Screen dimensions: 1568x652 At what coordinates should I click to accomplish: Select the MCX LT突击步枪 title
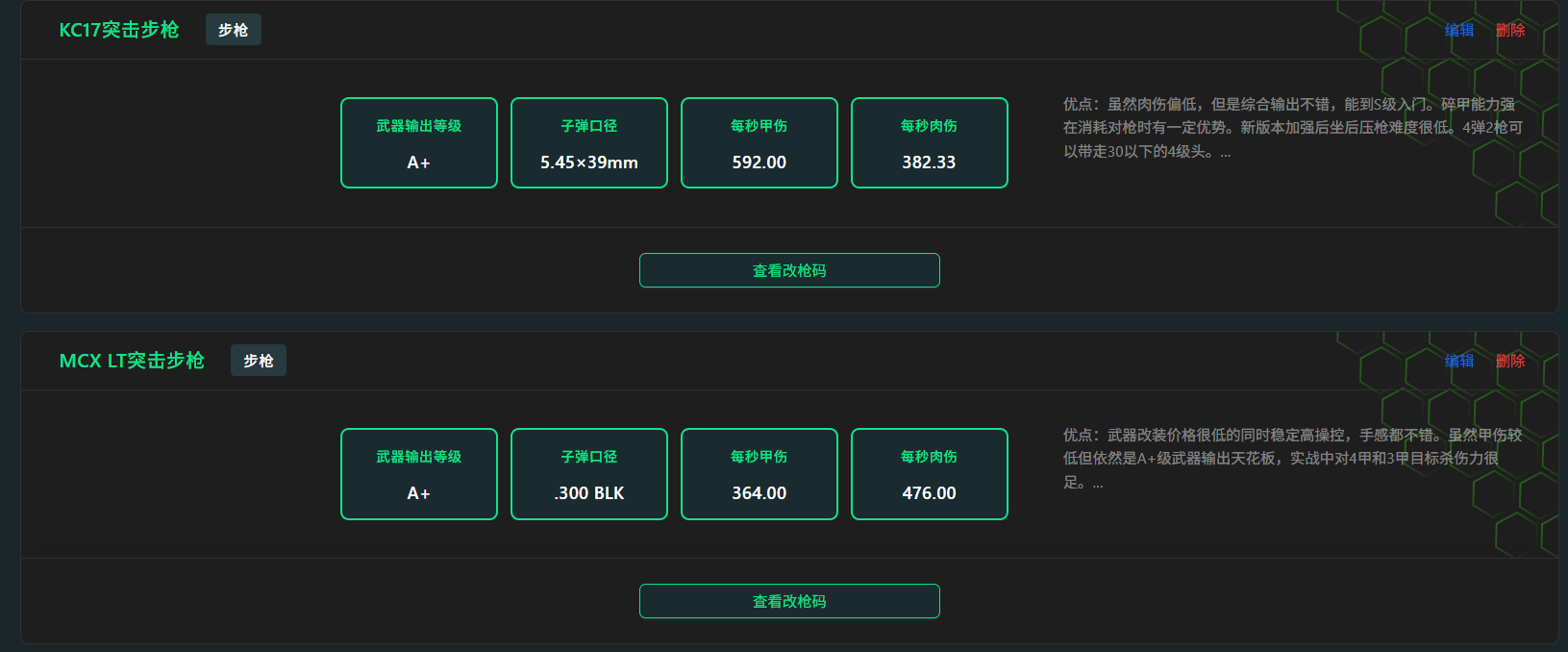coord(132,361)
